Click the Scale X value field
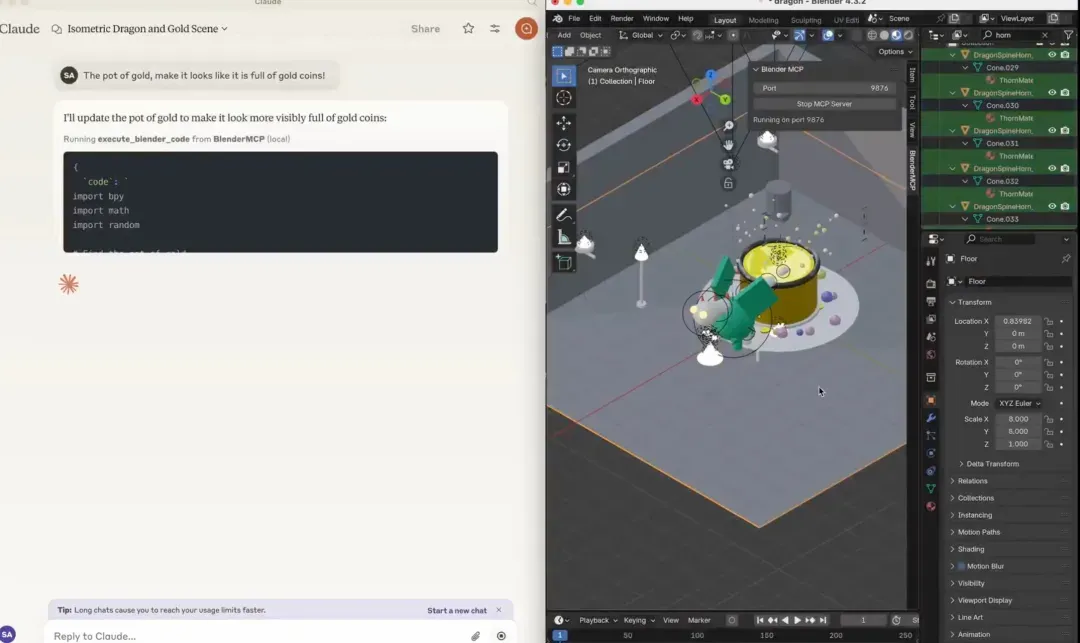The height and width of the screenshot is (643, 1080). [x=1017, y=419]
